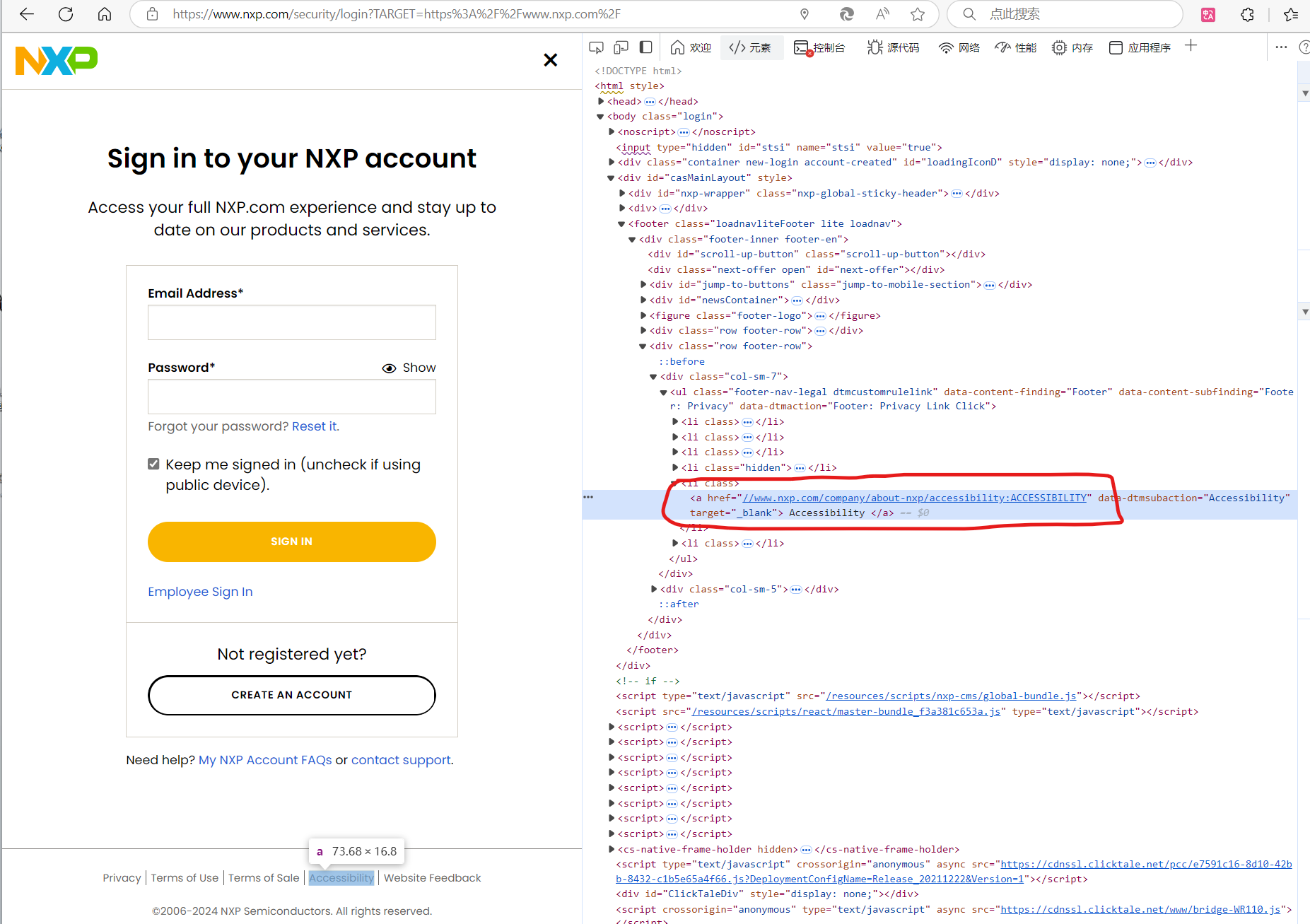
Task: Click the yellow SIGN IN button
Action: (292, 542)
